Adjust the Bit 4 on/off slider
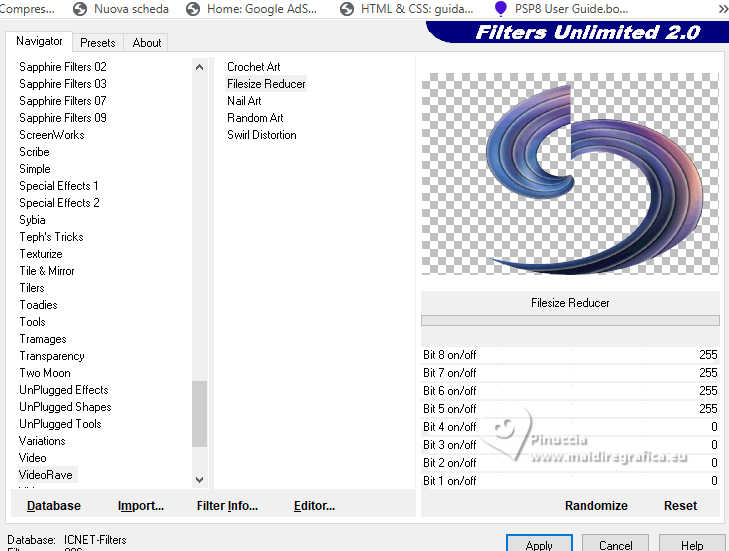This screenshot has width=729, height=551. point(570,427)
